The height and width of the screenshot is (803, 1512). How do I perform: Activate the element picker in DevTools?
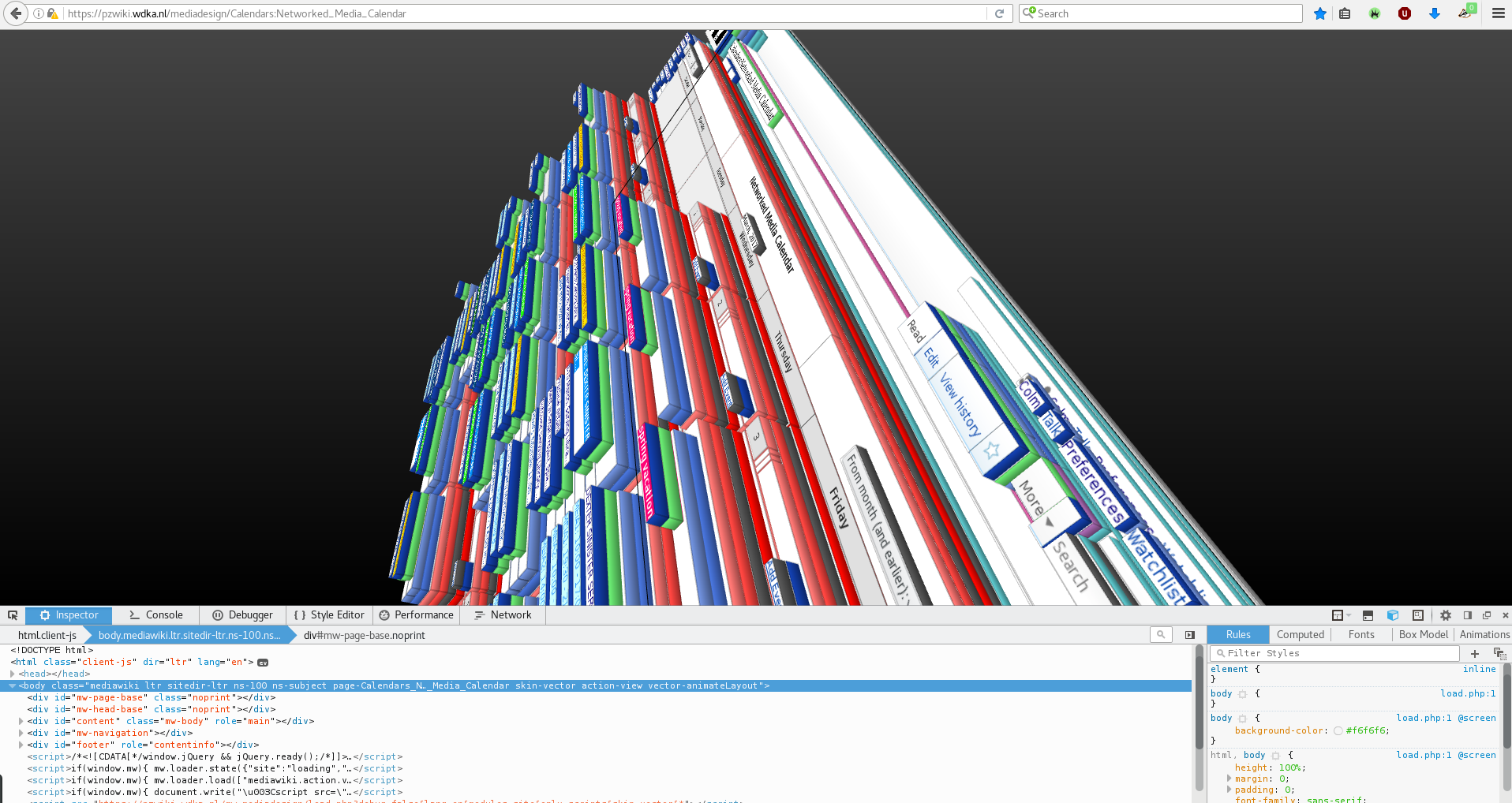(x=13, y=614)
